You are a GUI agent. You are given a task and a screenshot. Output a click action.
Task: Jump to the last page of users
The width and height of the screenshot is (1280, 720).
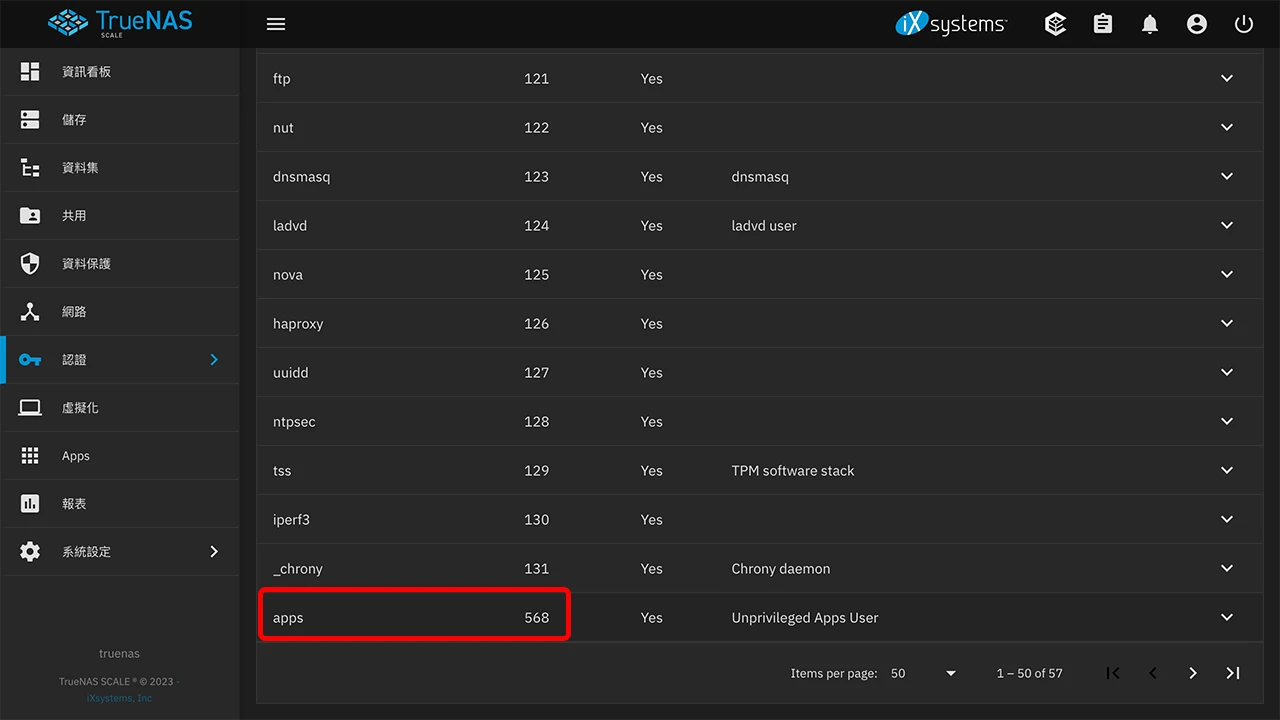(1233, 673)
